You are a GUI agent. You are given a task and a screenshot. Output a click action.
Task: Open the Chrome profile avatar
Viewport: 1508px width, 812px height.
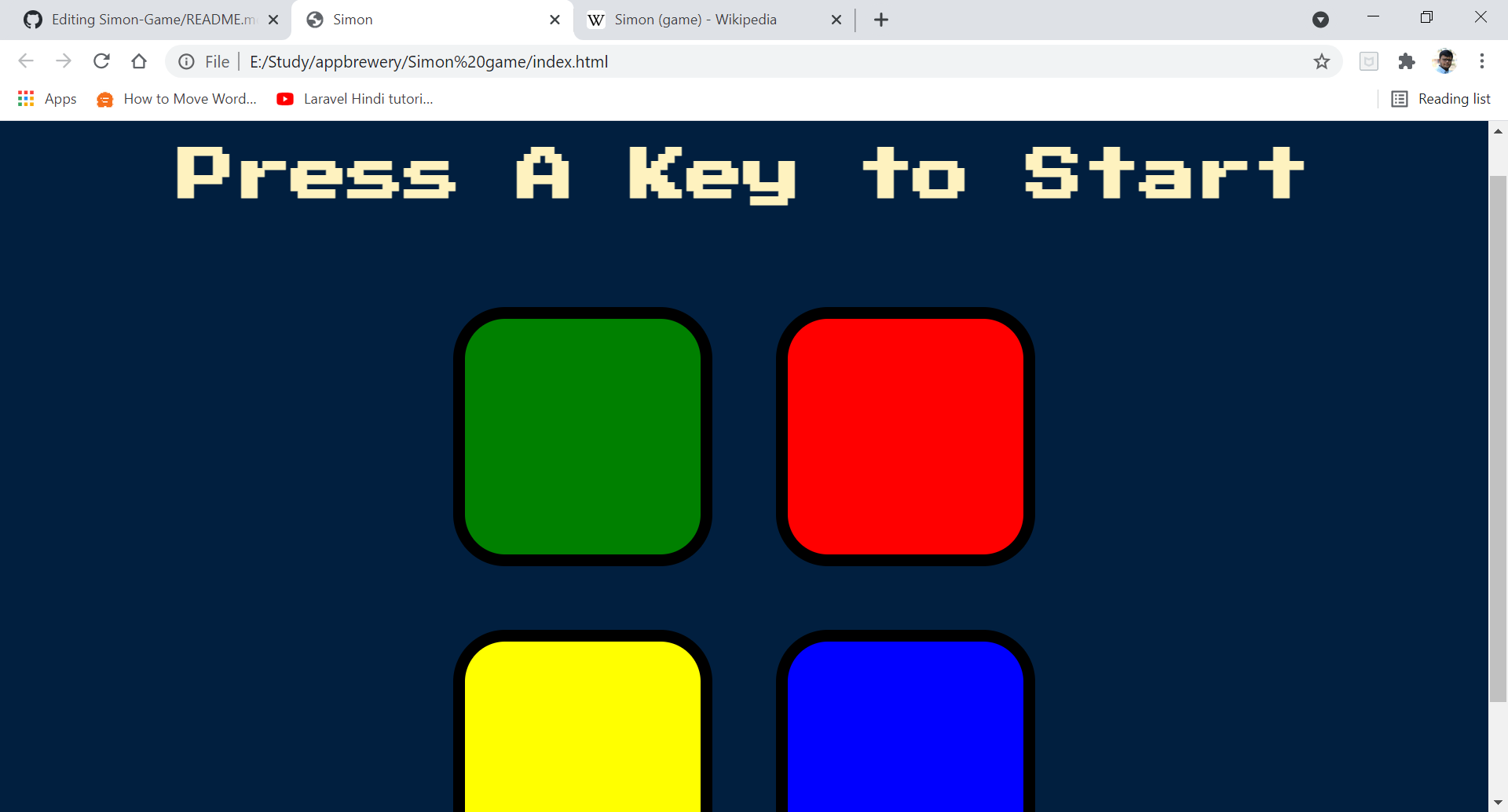[x=1445, y=61]
